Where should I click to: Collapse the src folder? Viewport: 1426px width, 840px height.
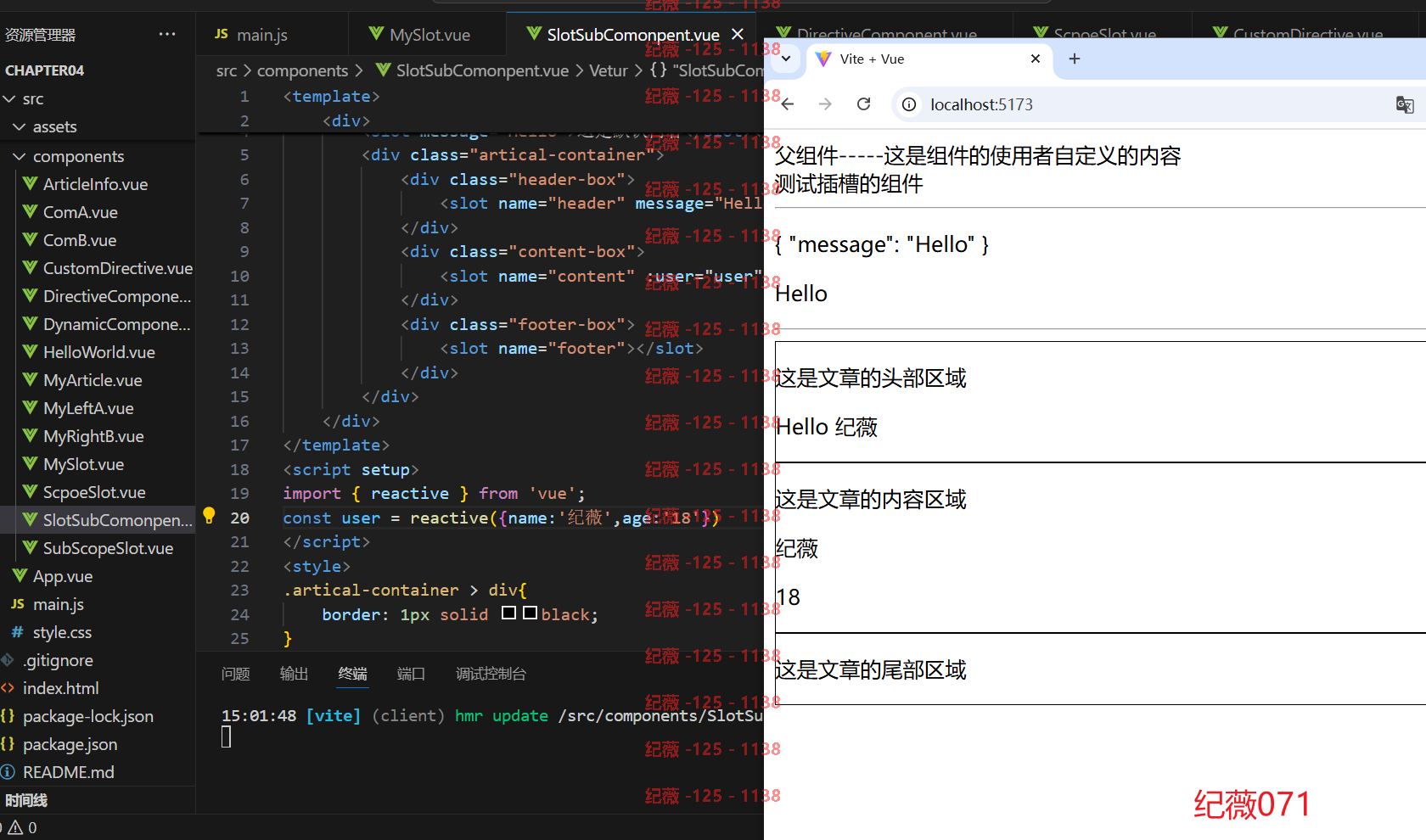(x=9, y=99)
